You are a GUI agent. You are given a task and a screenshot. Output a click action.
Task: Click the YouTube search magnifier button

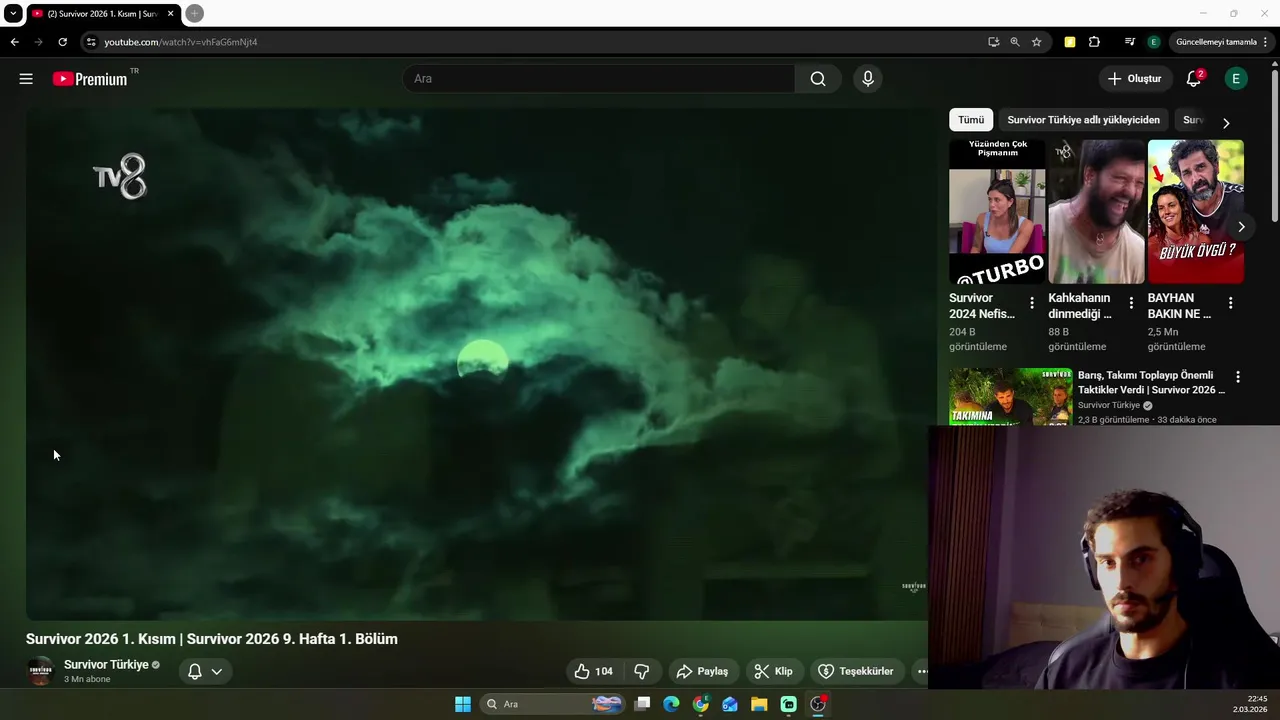pos(818,79)
